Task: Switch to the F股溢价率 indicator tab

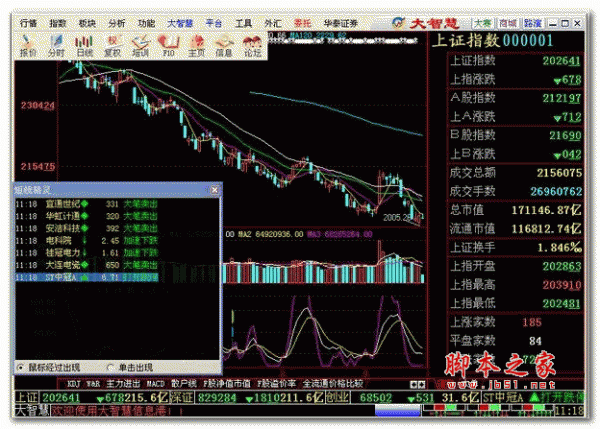Action: pos(277,384)
